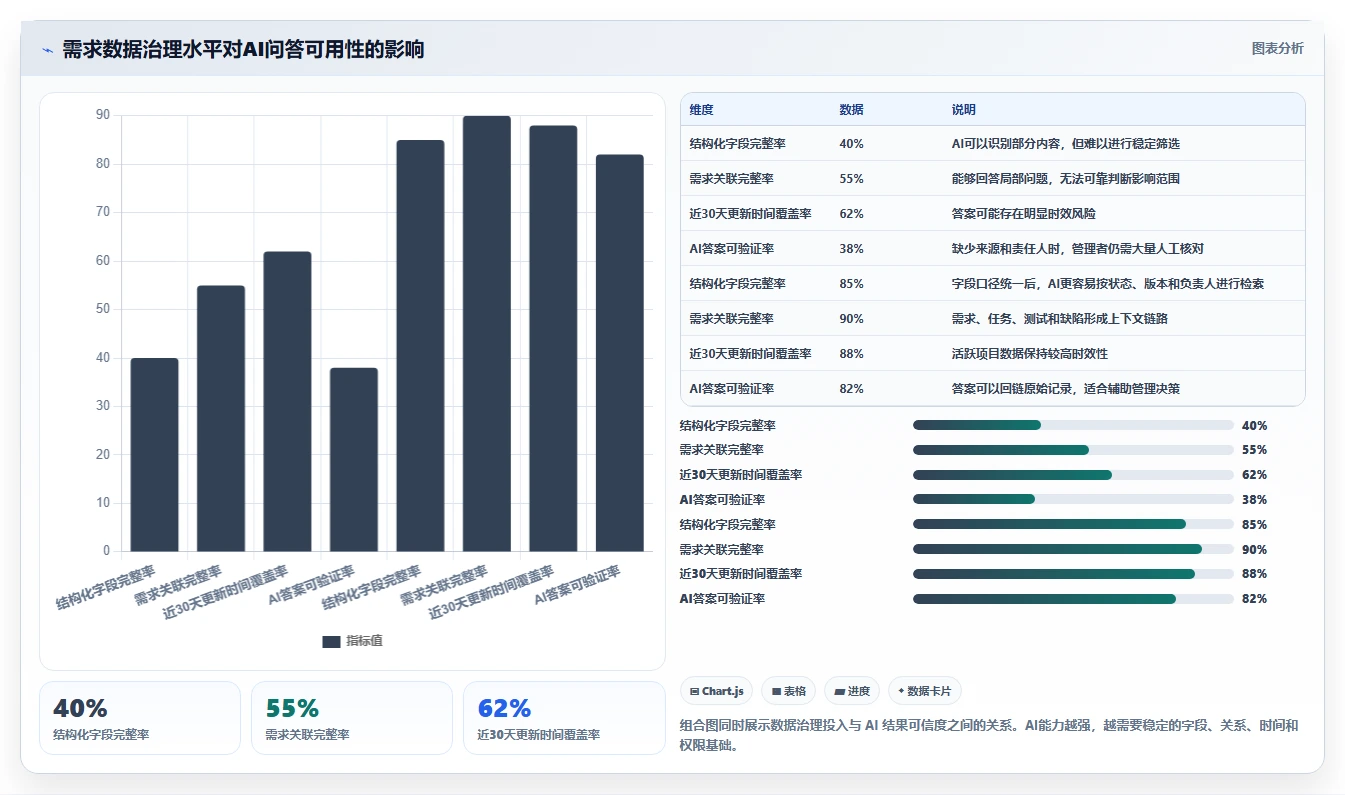Viewport: 1345px width, 795px height.
Task: Click the 88% cell in the table
Action: pyautogui.click(x=852, y=354)
